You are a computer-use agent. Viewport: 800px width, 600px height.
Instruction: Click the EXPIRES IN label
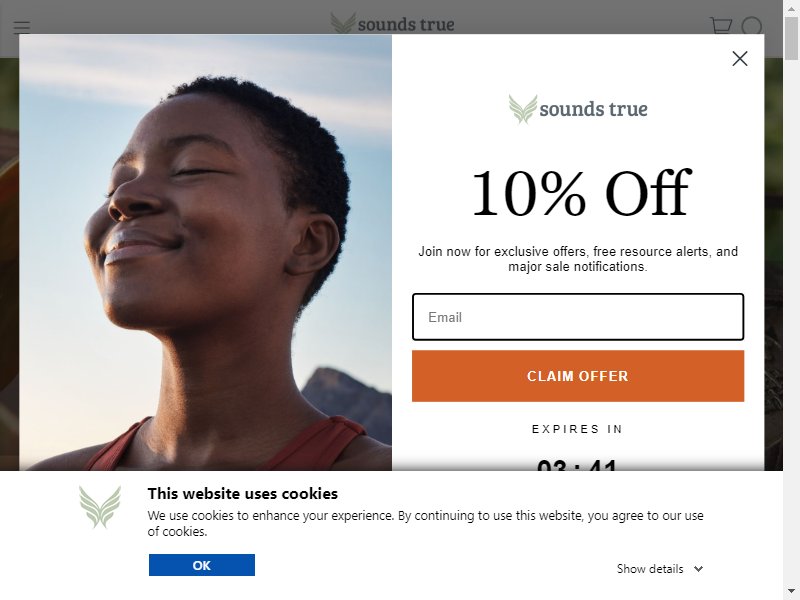[x=577, y=429]
